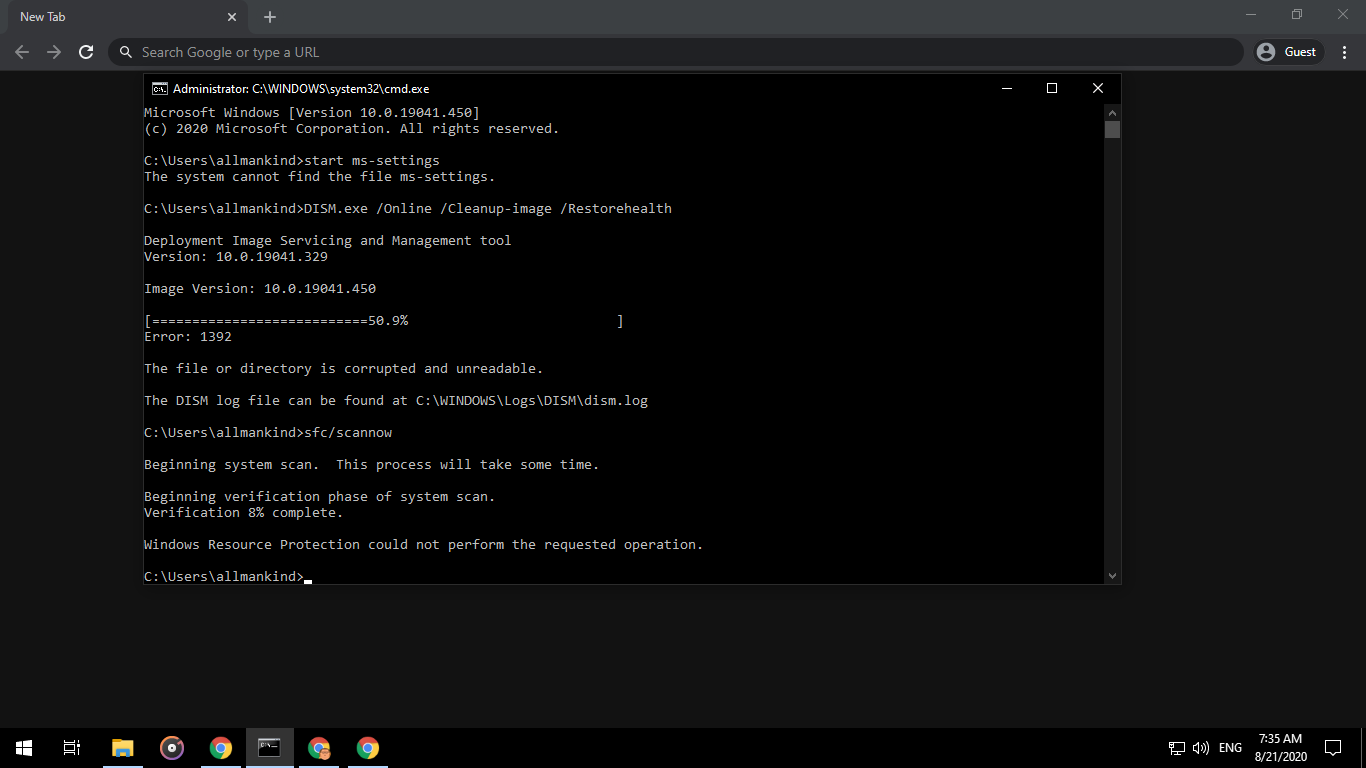Open the Chrome icon with profile badge
Image resolution: width=1366 pixels, height=768 pixels.
[x=319, y=748]
